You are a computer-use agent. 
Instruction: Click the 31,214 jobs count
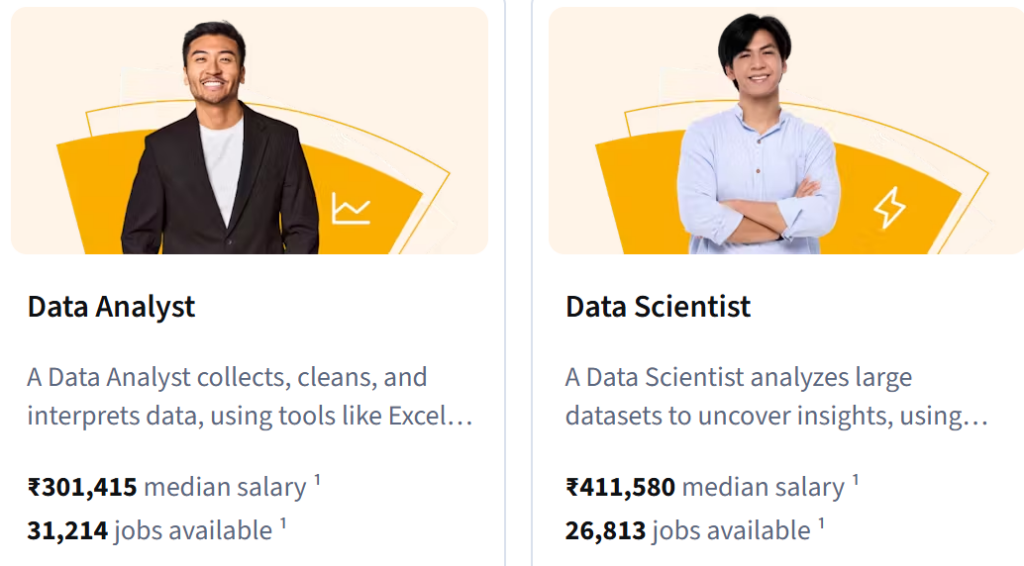pyautogui.click(x=67, y=530)
